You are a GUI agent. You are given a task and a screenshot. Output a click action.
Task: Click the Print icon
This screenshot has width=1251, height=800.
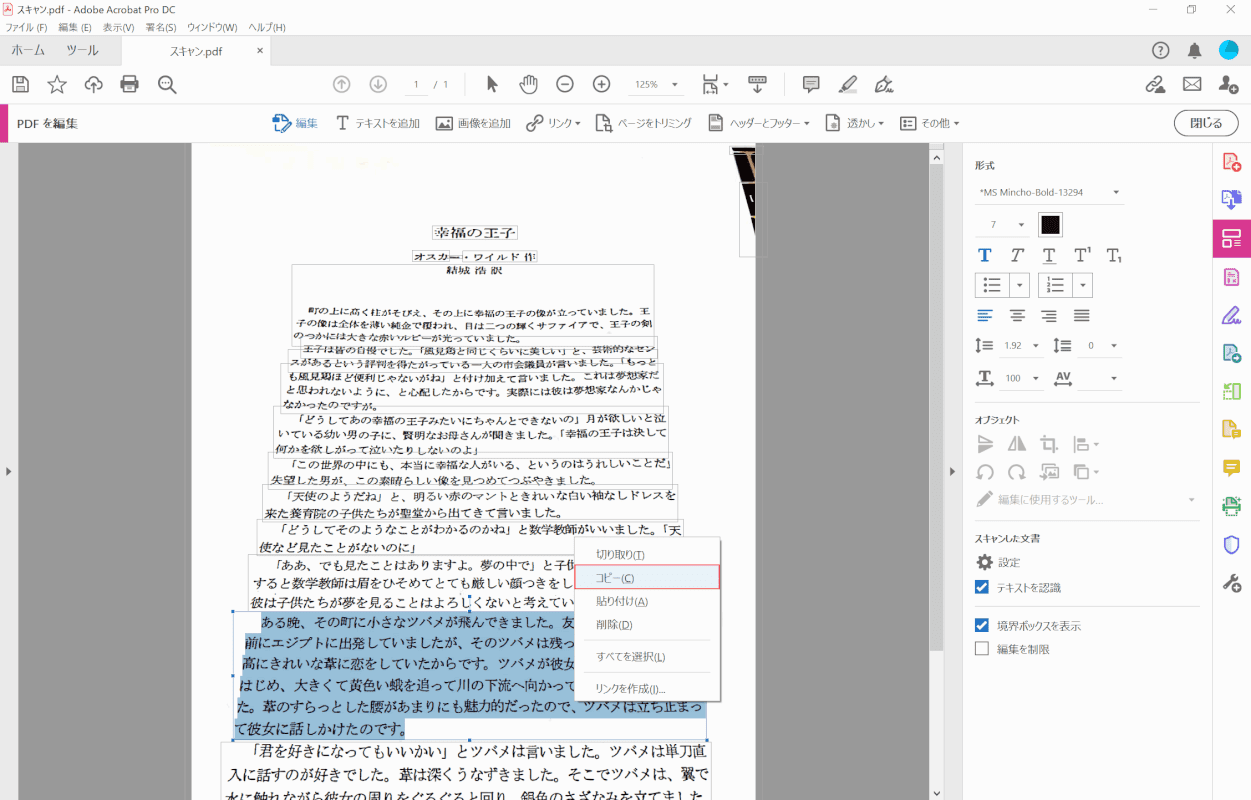(130, 84)
